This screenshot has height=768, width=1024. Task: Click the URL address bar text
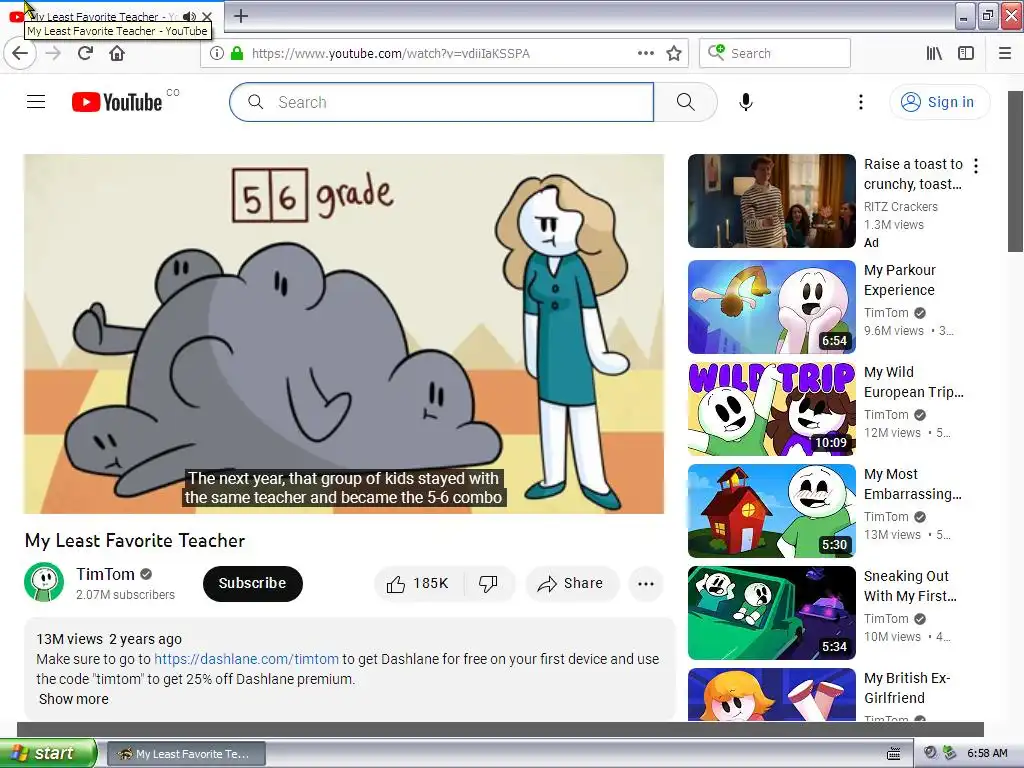[391, 54]
